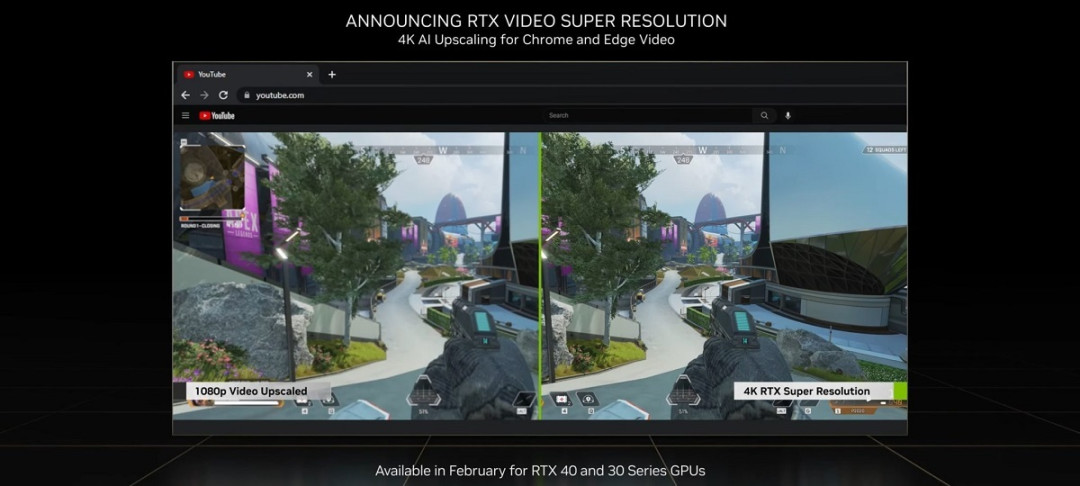Click the squads left counter in right video
This screenshot has width=1080, height=486.
(884, 149)
